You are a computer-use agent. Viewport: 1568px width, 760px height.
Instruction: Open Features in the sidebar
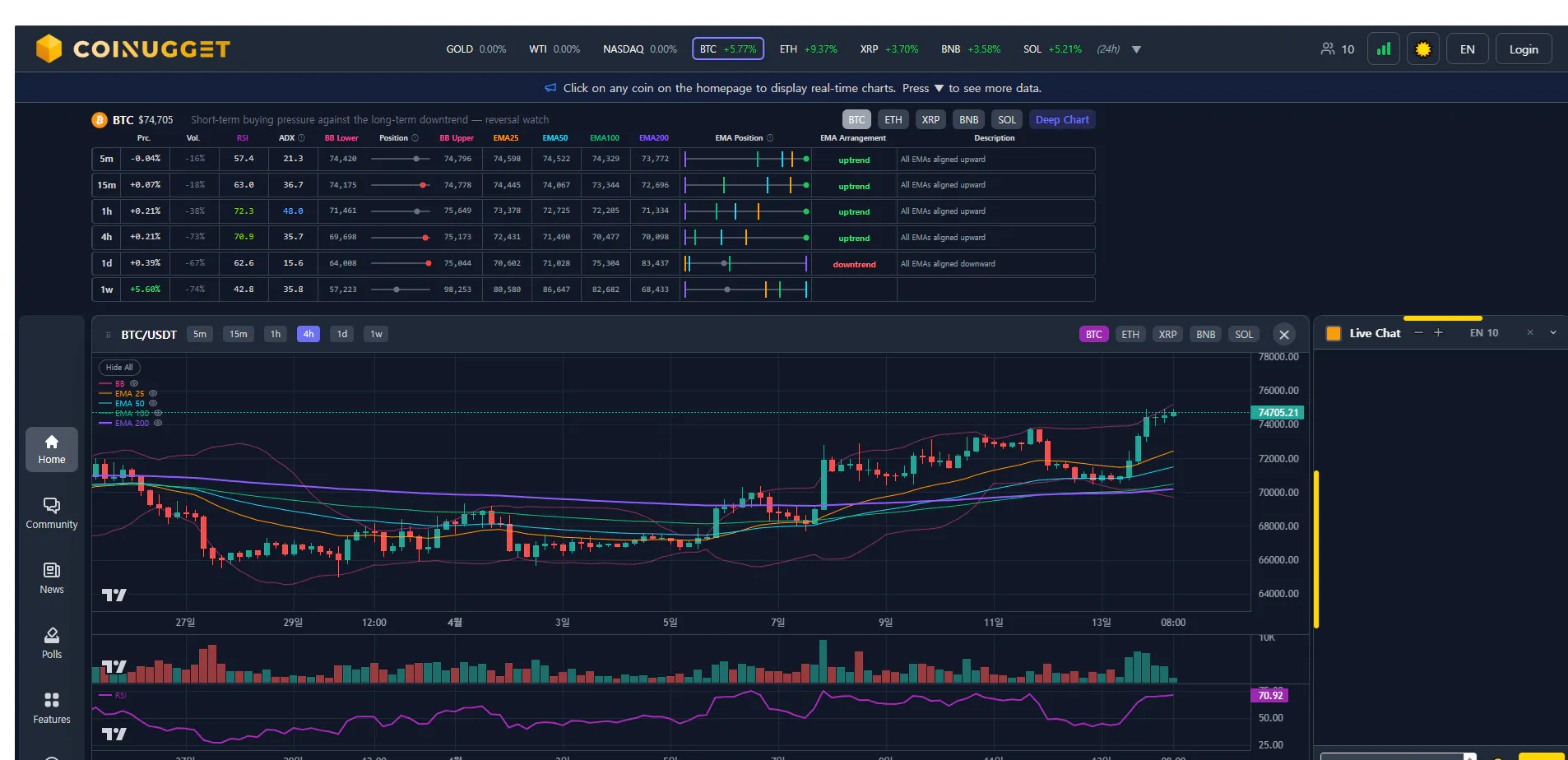[52, 708]
